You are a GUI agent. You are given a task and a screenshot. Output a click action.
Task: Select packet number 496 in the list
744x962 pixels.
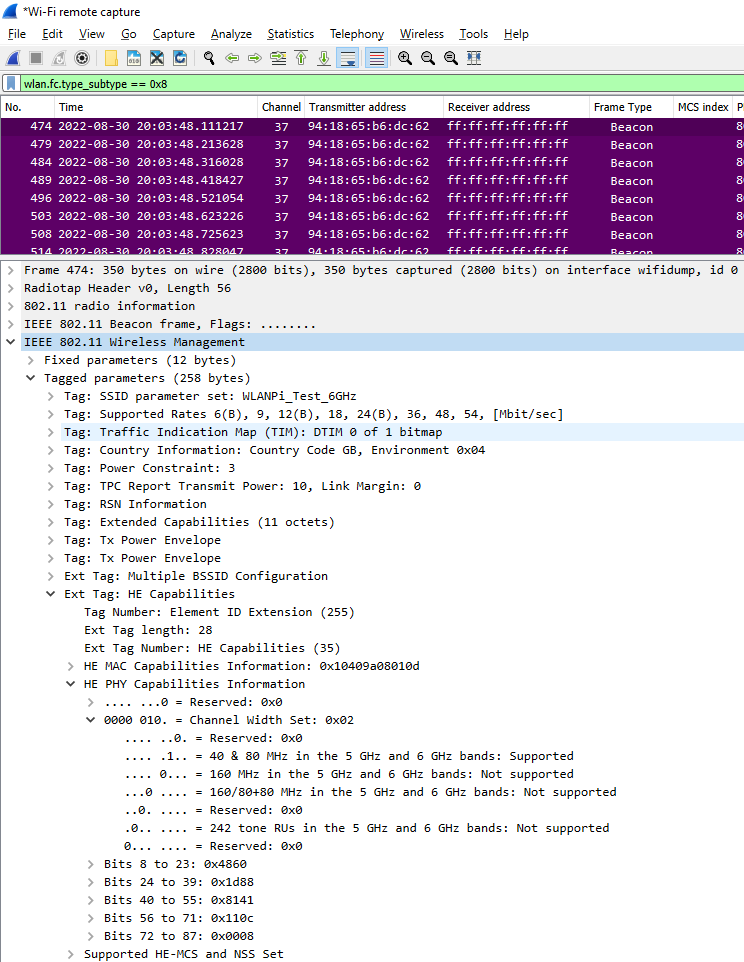[x=300, y=199]
